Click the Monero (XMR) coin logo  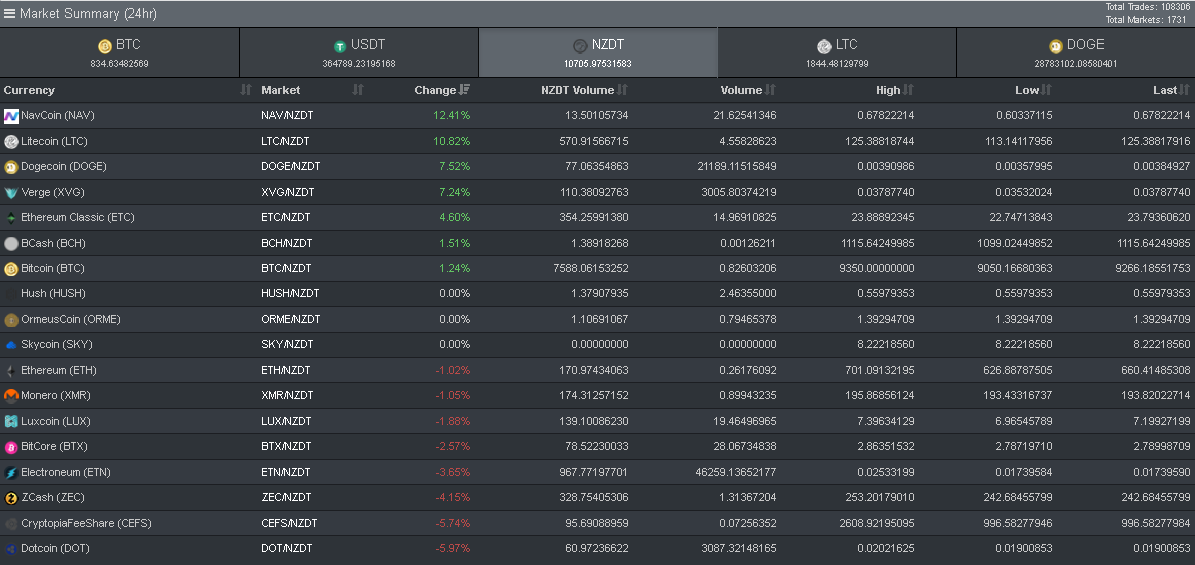click(x=11, y=396)
